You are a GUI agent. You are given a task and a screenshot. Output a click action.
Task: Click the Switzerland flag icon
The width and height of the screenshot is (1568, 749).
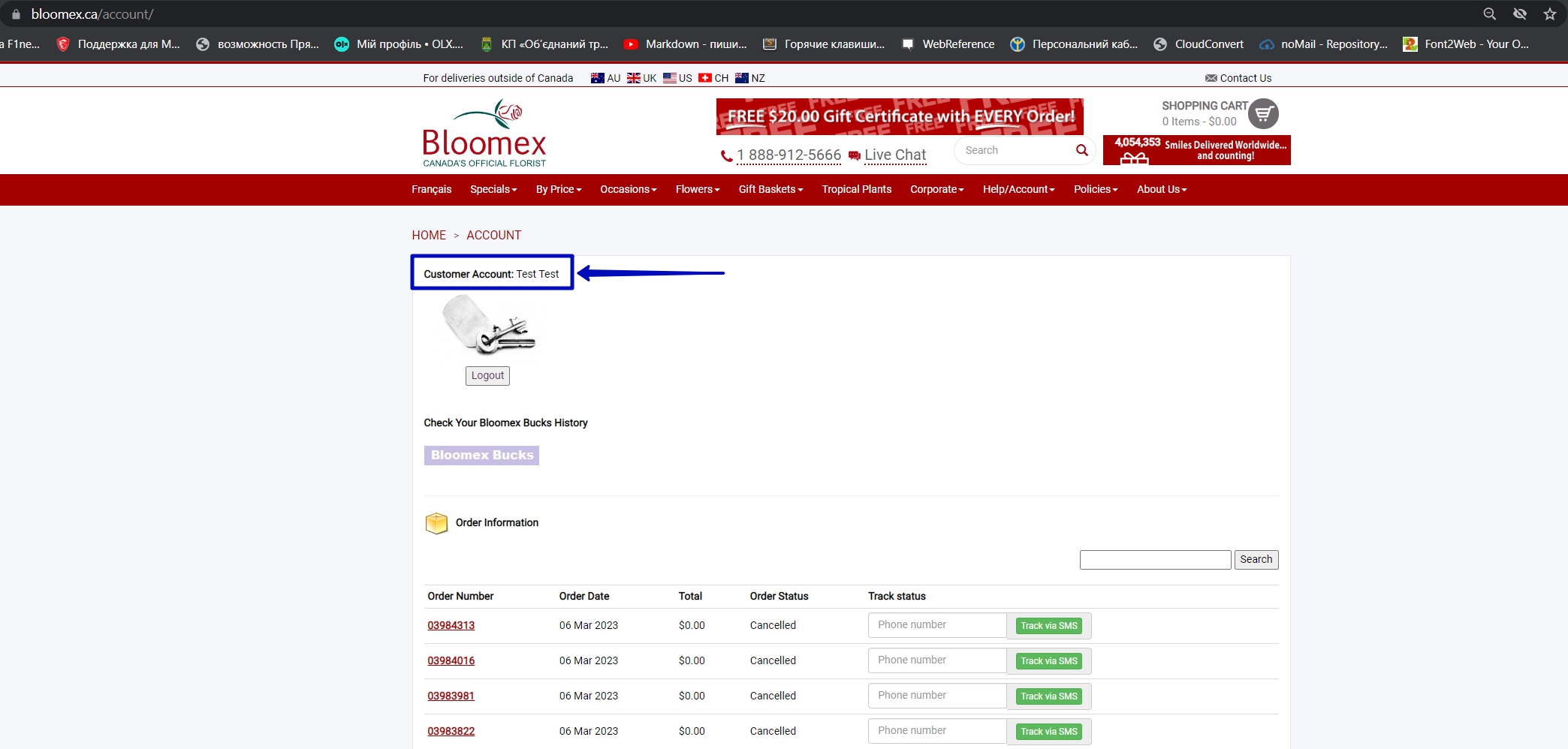coord(705,78)
